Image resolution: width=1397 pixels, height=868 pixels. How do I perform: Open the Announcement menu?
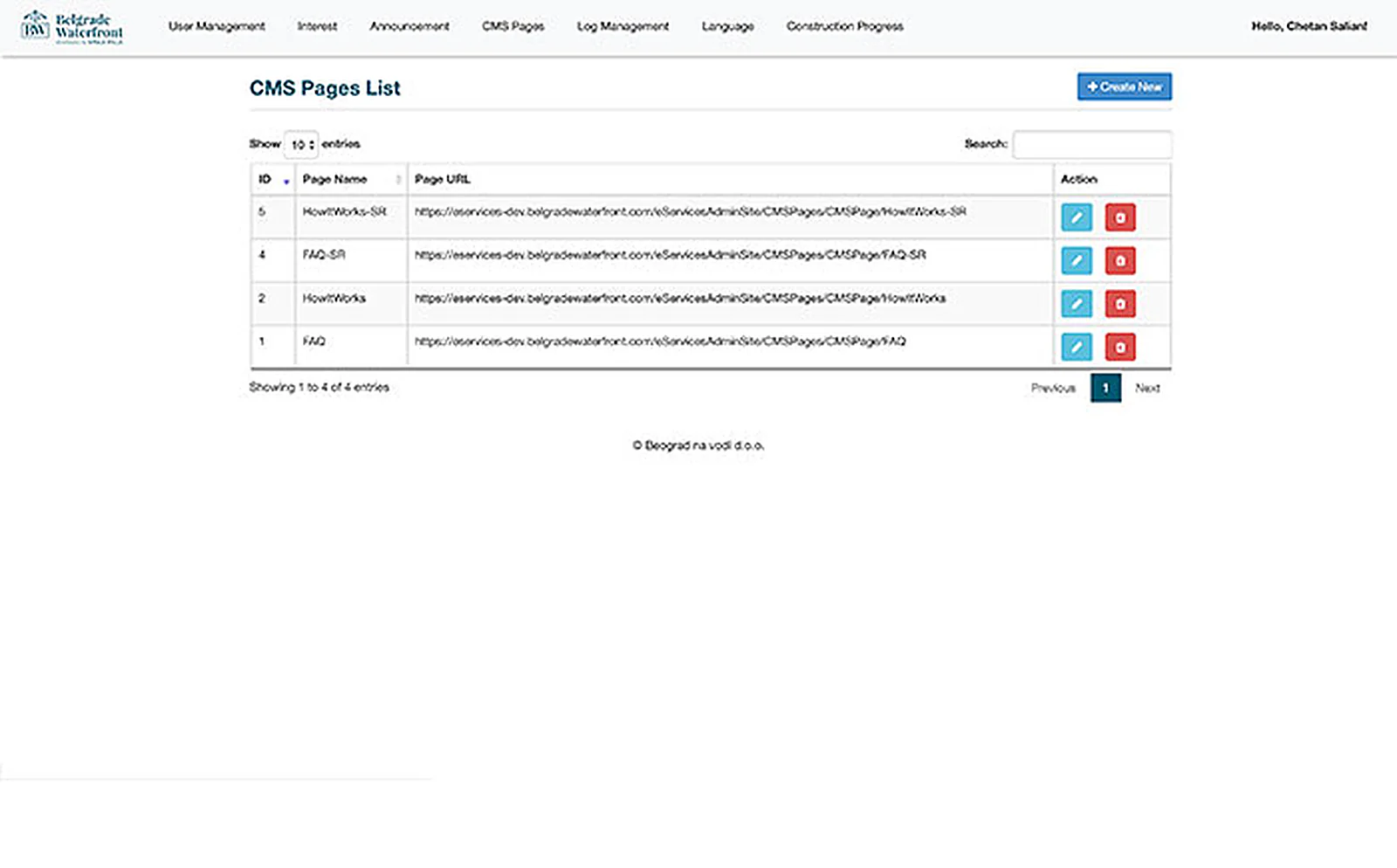pos(409,26)
